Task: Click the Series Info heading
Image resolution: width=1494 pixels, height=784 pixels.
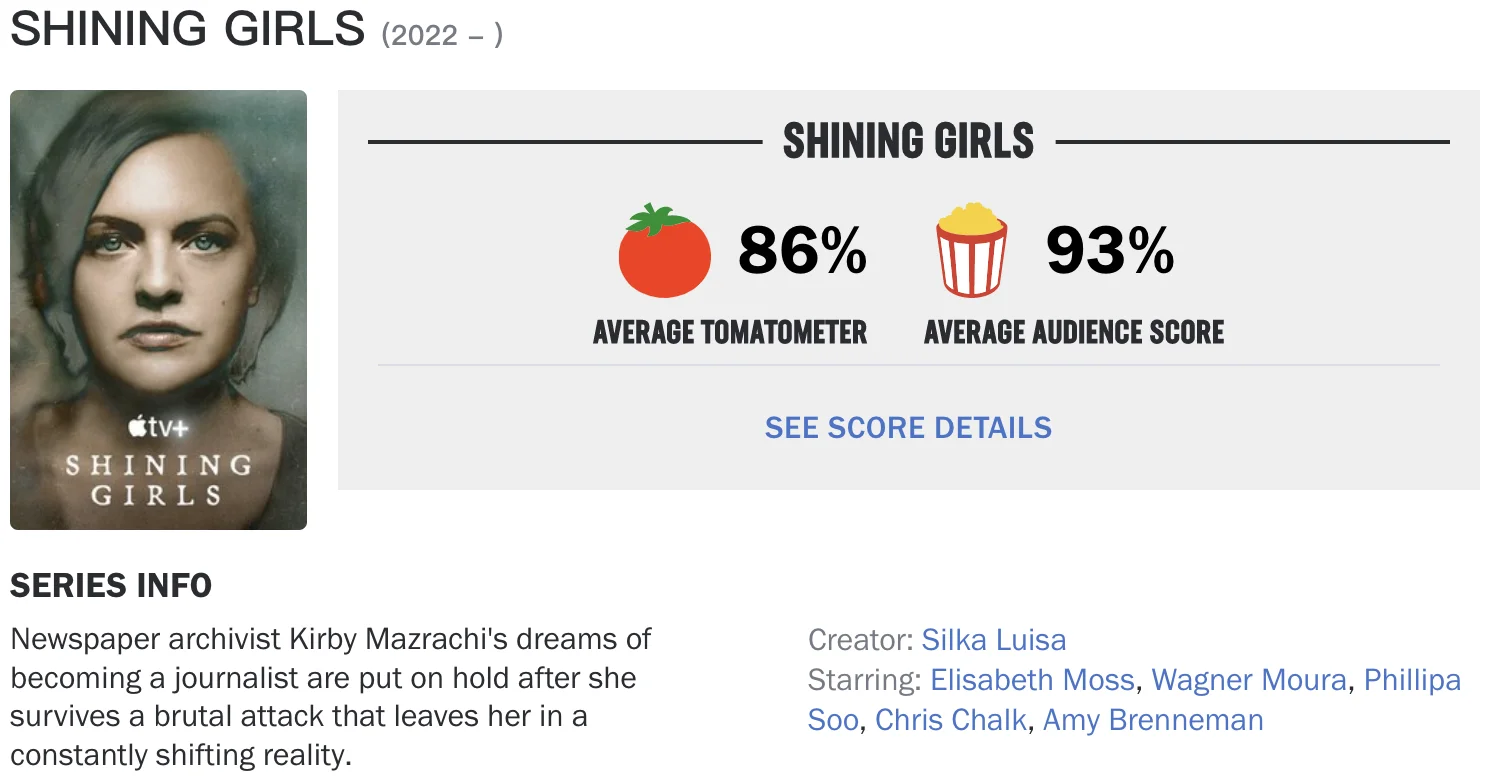Action: pyautogui.click(x=111, y=586)
